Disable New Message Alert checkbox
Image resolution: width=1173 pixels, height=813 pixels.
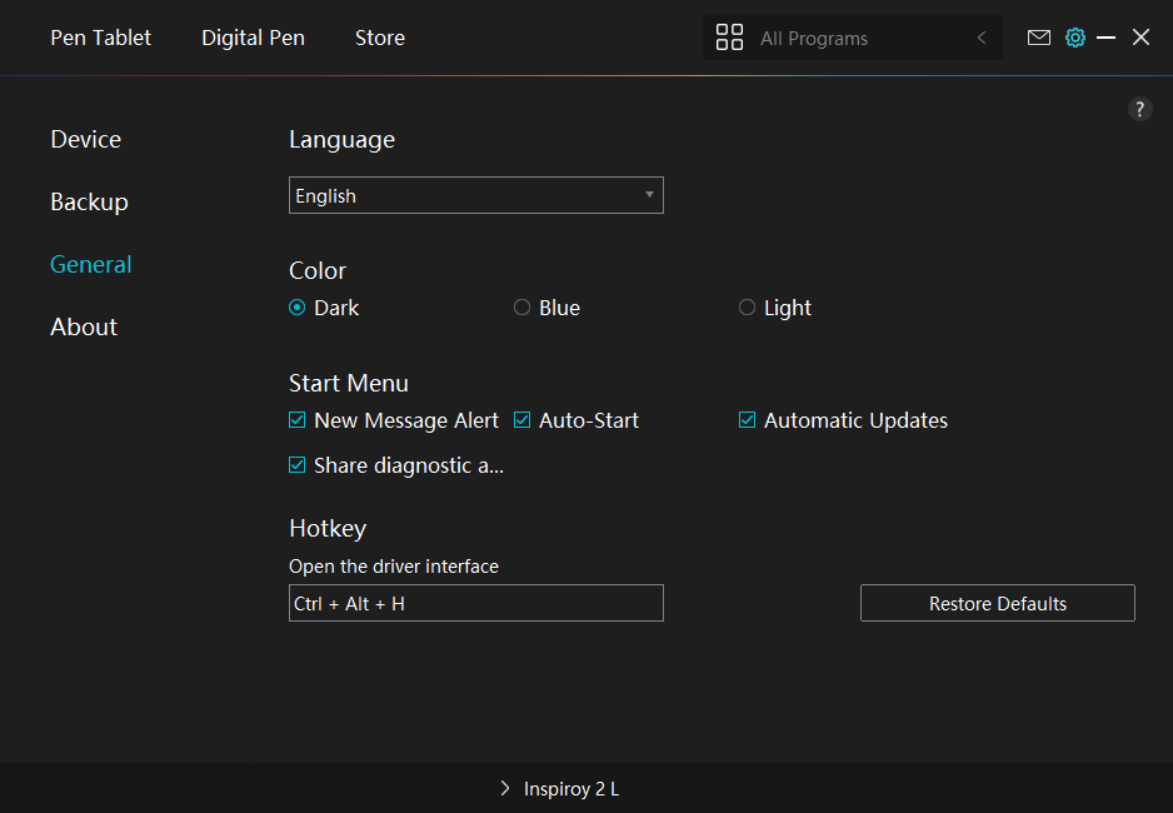click(x=297, y=421)
